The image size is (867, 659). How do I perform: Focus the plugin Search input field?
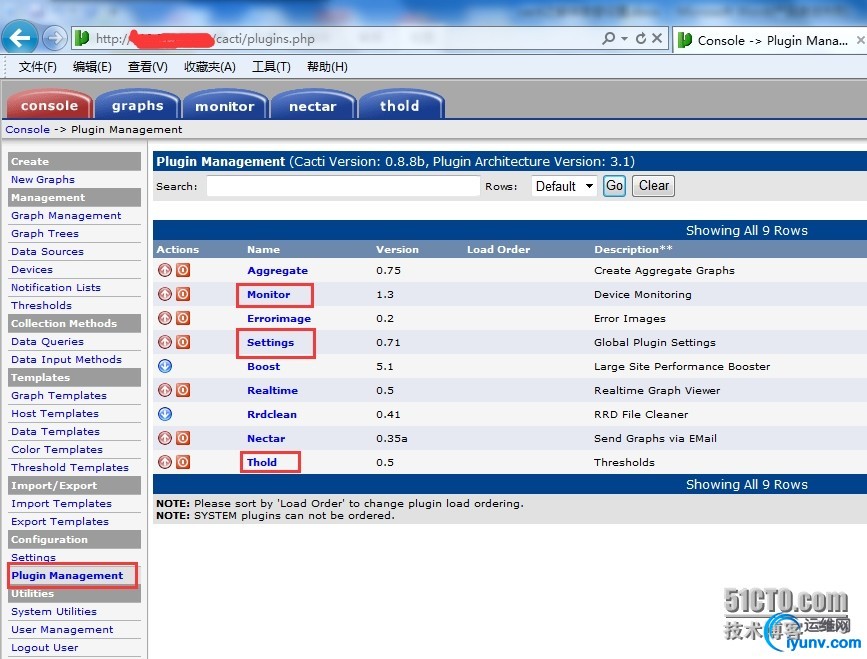click(343, 186)
